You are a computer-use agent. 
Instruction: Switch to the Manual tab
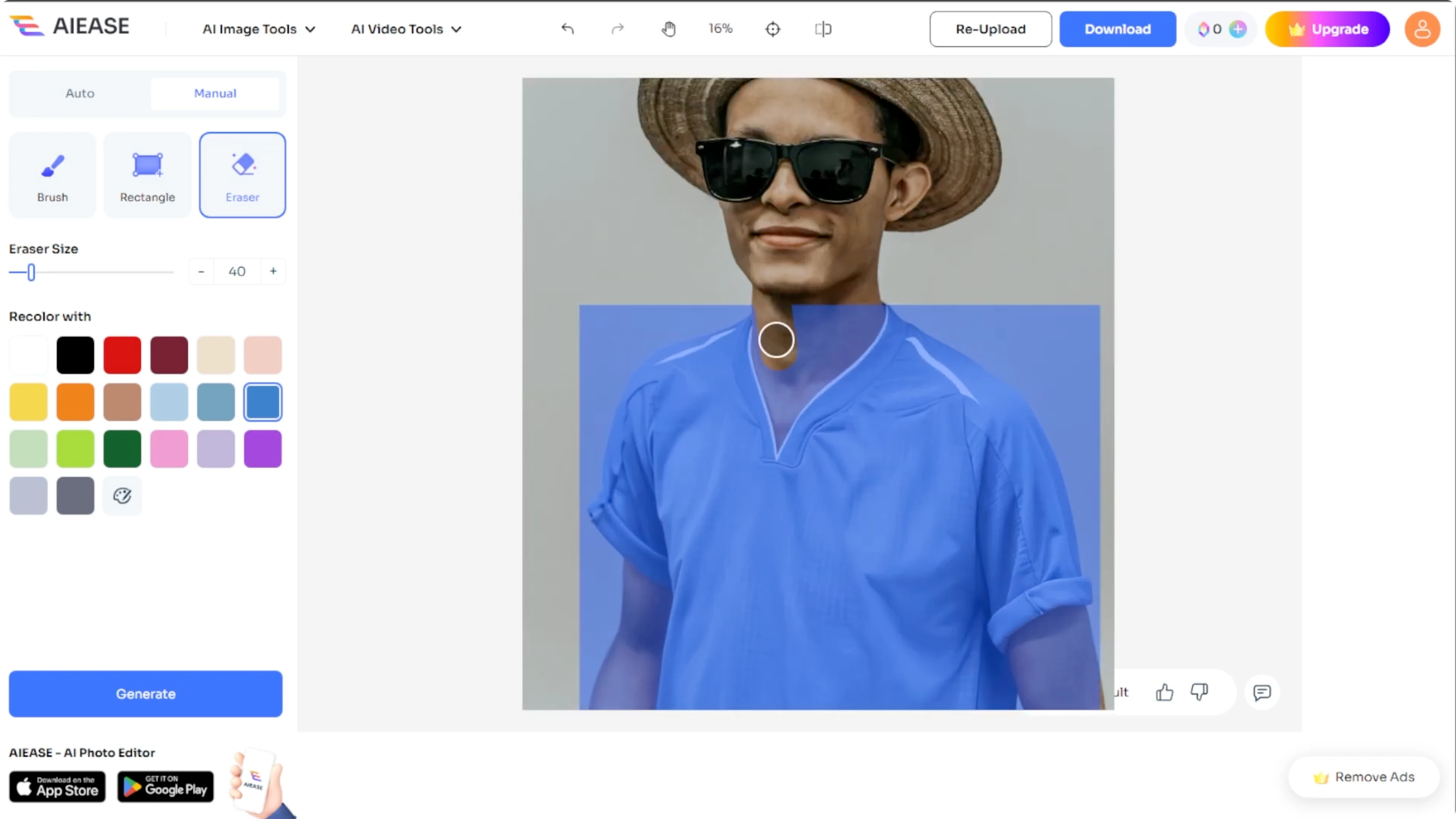point(215,93)
